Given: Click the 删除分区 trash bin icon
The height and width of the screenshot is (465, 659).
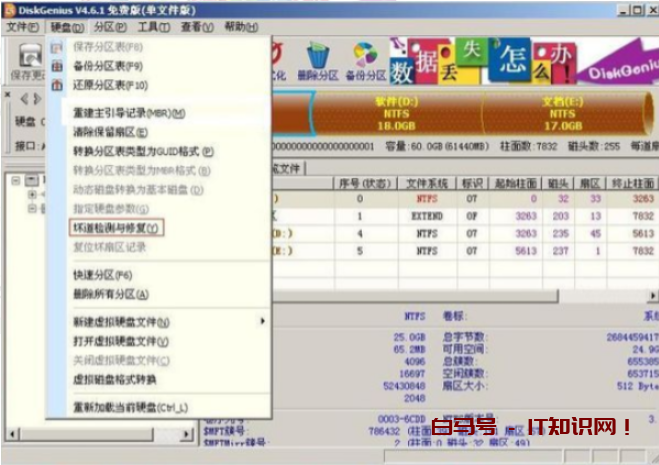Looking at the screenshot, I should 318,57.
